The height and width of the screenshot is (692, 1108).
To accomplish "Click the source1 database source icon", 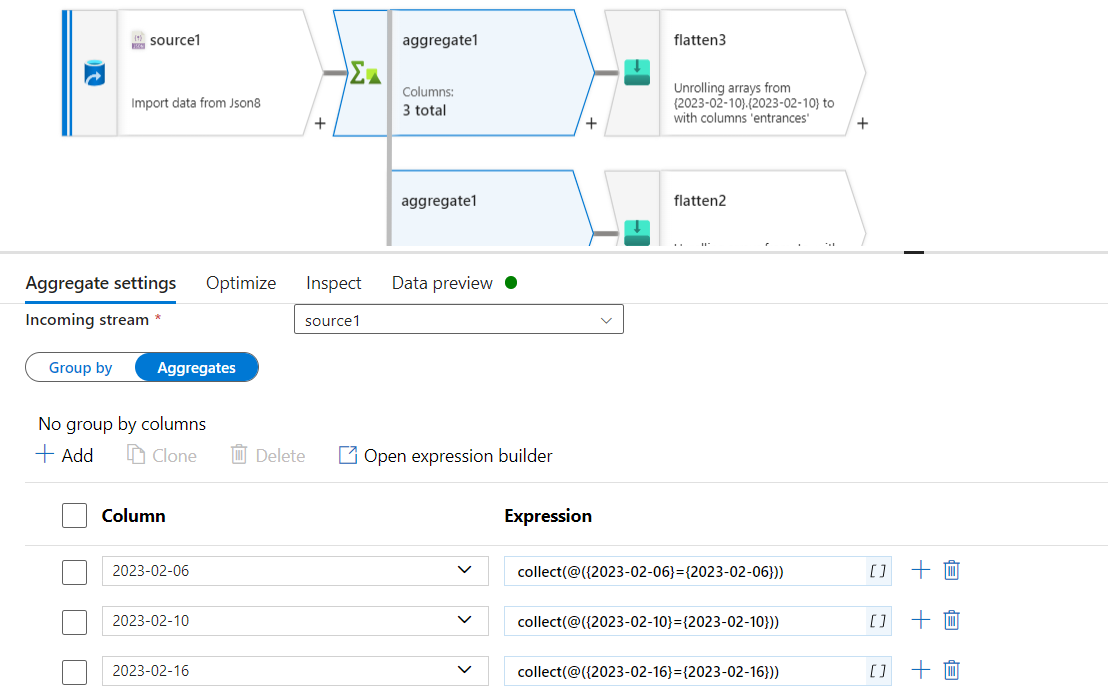I will (95, 73).
